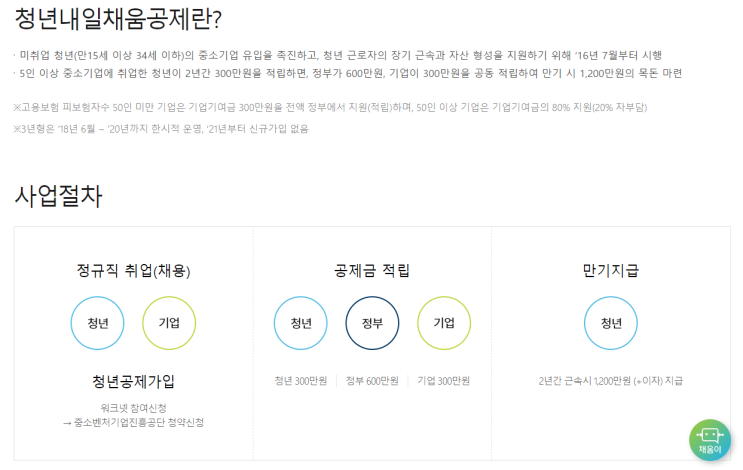743x470 pixels.
Task: Click the 기업 circle under 정규직 취업(채용)
Action: click(169, 323)
